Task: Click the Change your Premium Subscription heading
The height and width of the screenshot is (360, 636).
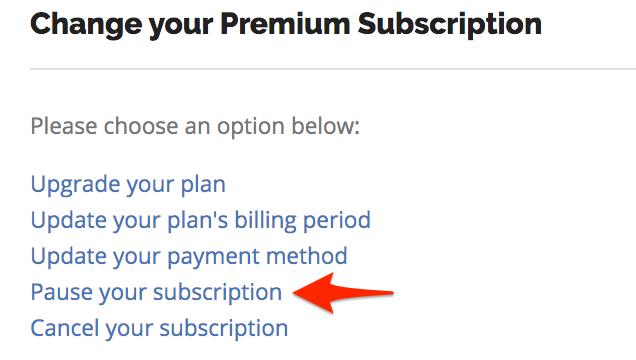Action: [286, 25]
